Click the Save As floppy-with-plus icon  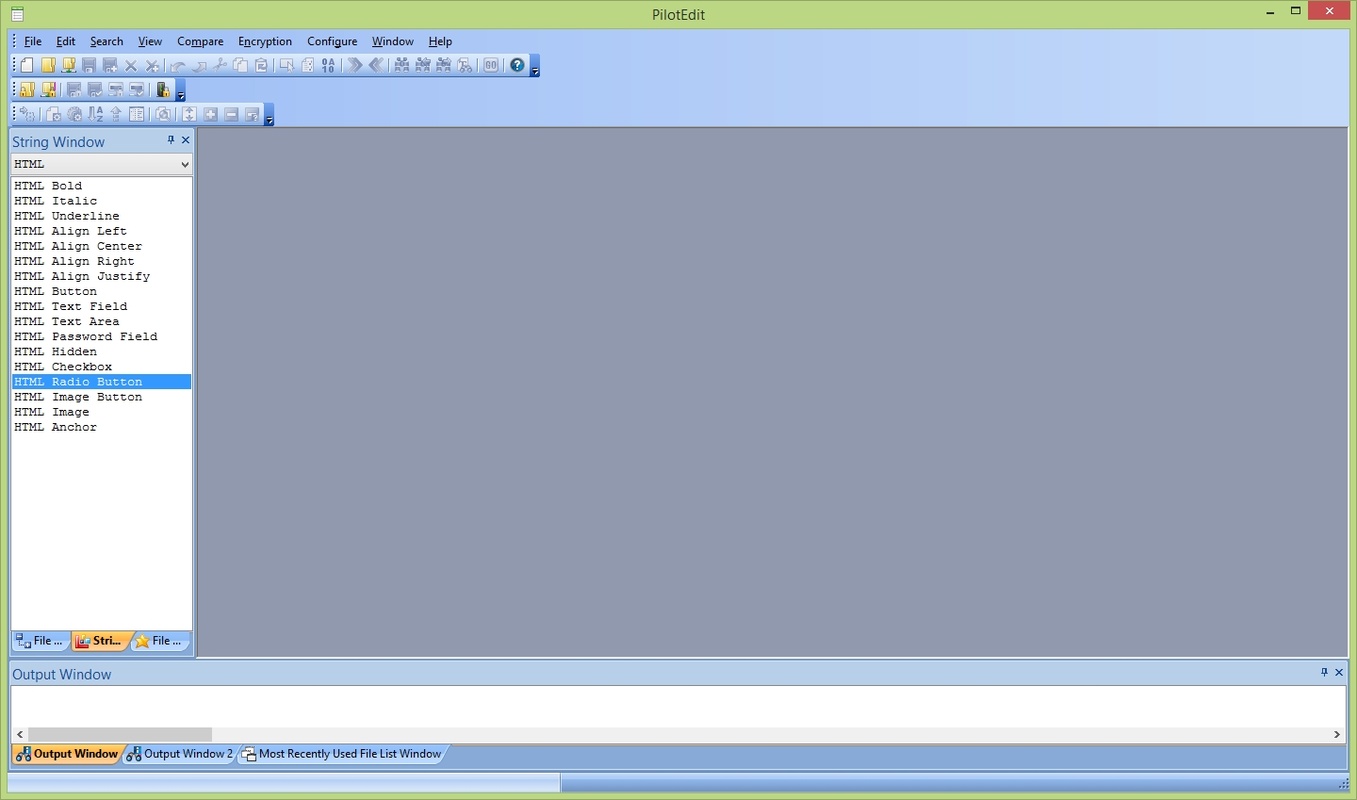coord(110,65)
